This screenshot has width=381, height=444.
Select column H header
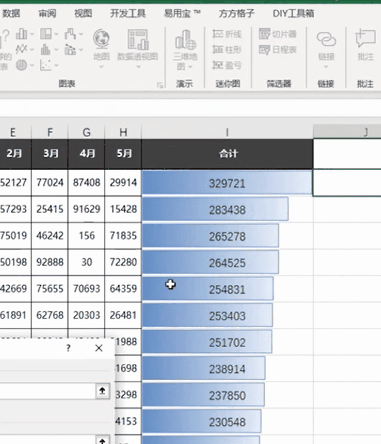[123, 132]
